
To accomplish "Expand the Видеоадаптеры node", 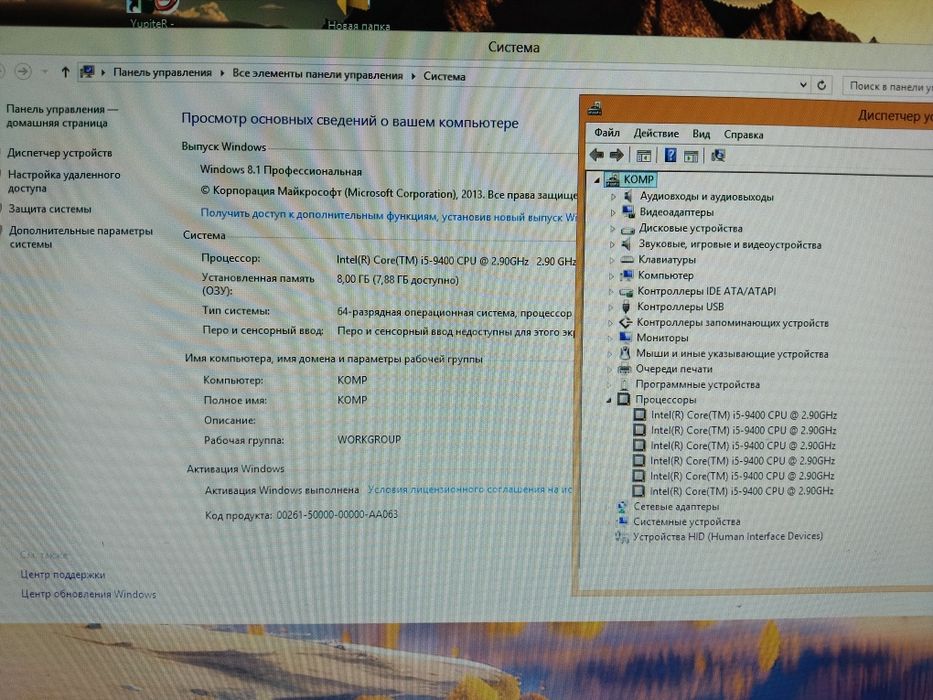I will coord(613,212).
